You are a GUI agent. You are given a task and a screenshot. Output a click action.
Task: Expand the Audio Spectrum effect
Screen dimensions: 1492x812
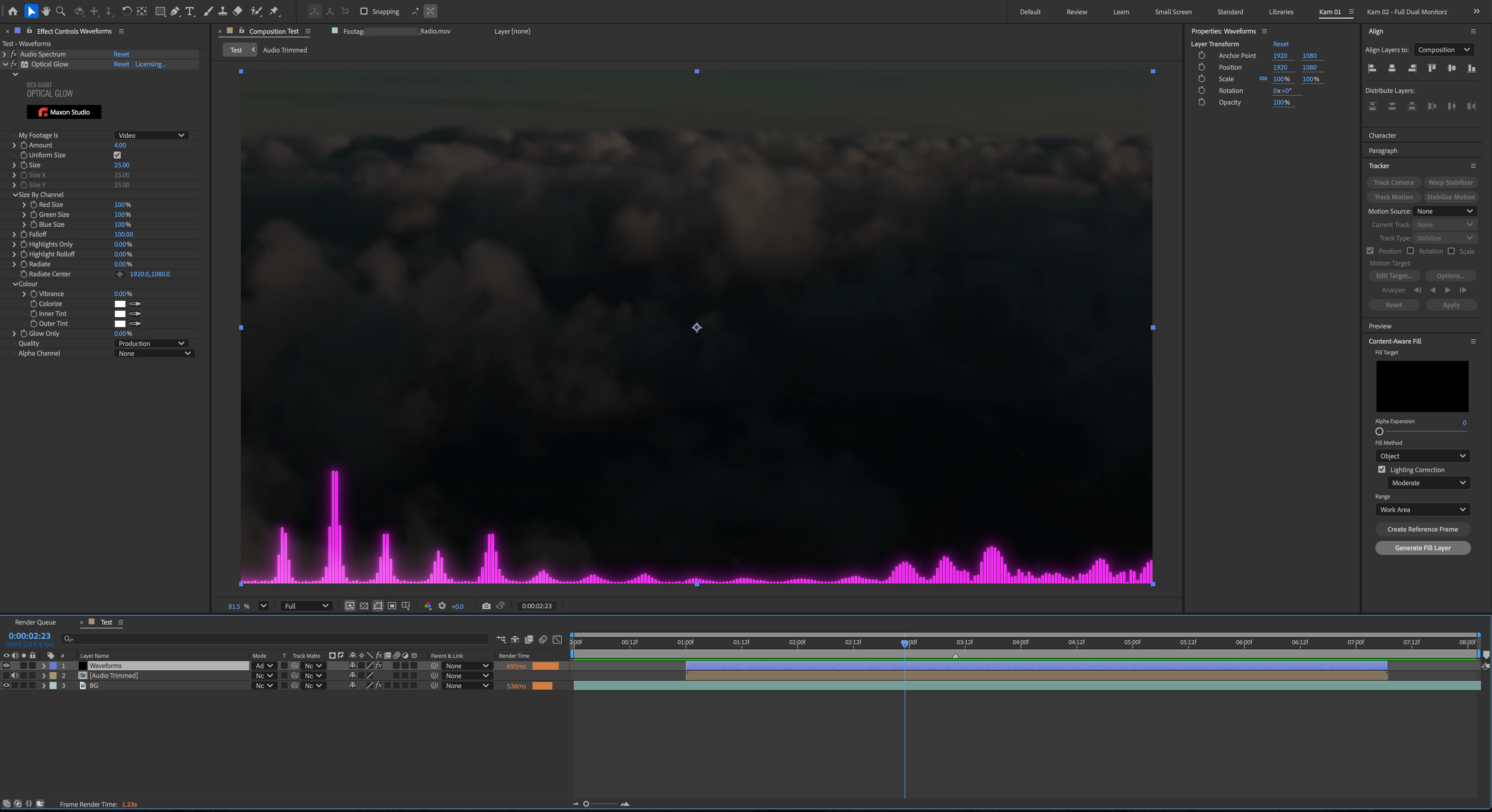pos(5,55)
